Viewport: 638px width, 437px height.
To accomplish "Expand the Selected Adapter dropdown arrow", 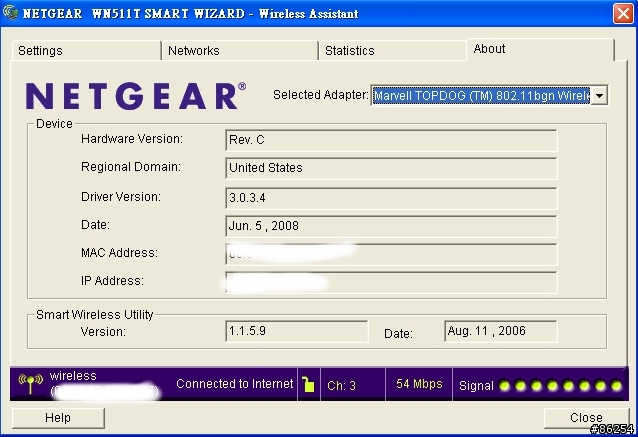I will 599,96.
